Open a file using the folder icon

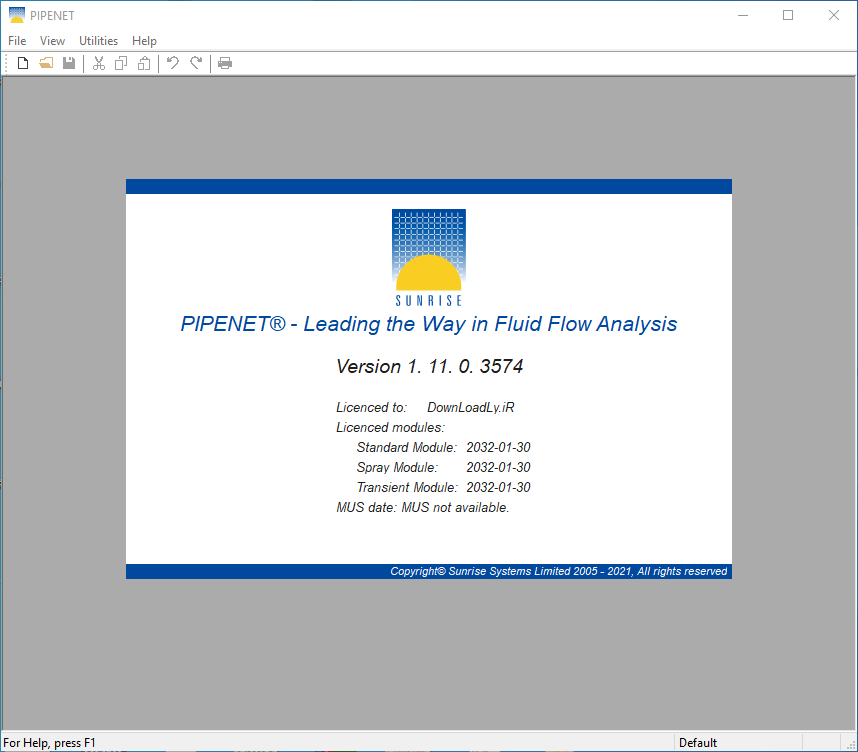(x=46, y=63)
